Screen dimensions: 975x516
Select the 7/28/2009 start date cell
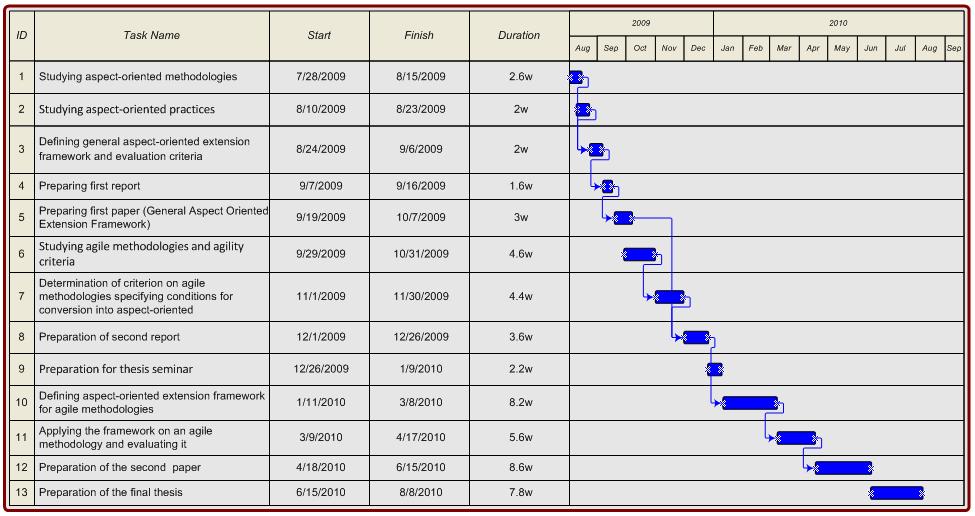[x=319, y=77]
